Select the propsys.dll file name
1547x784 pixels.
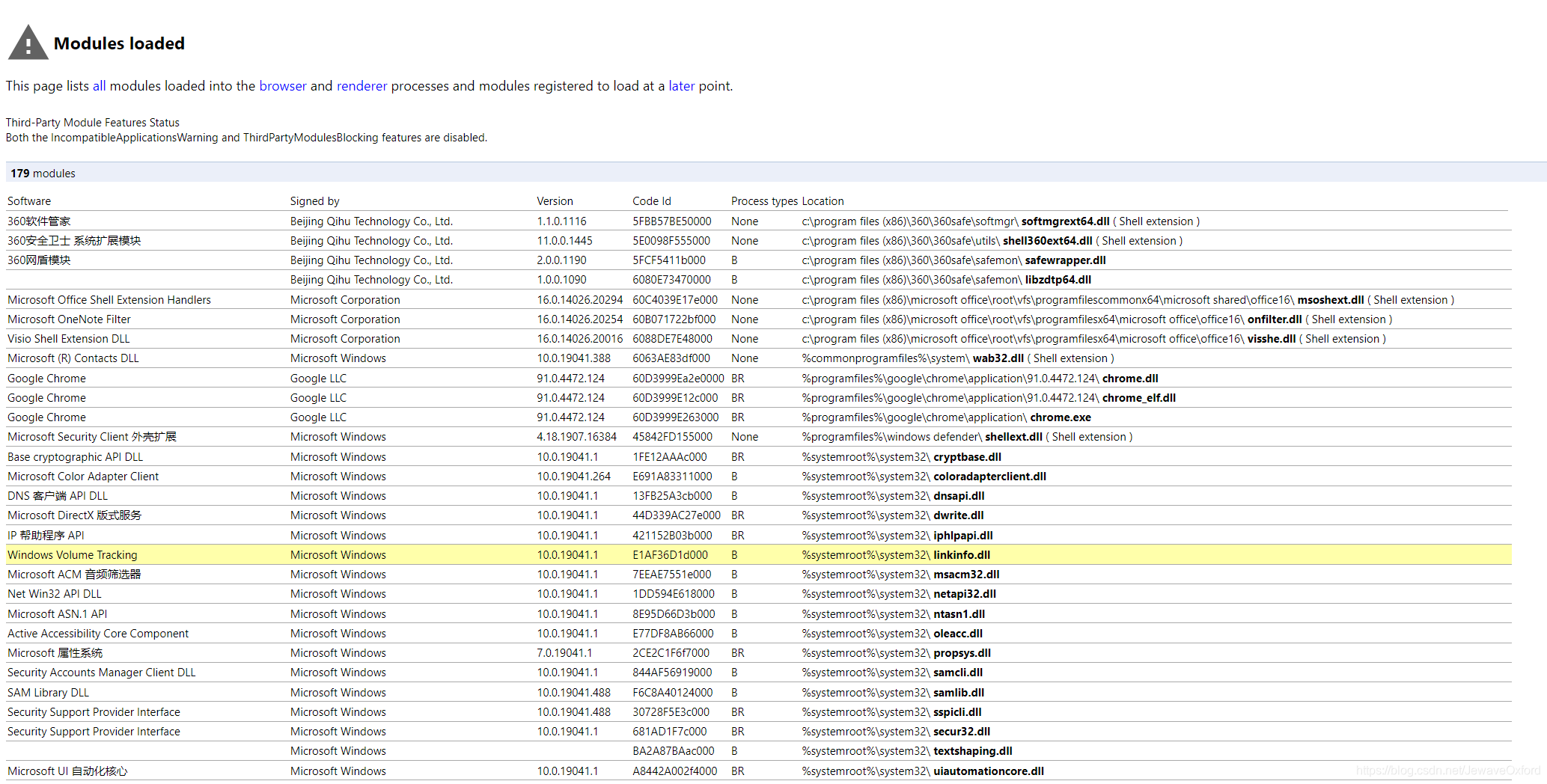962,653
